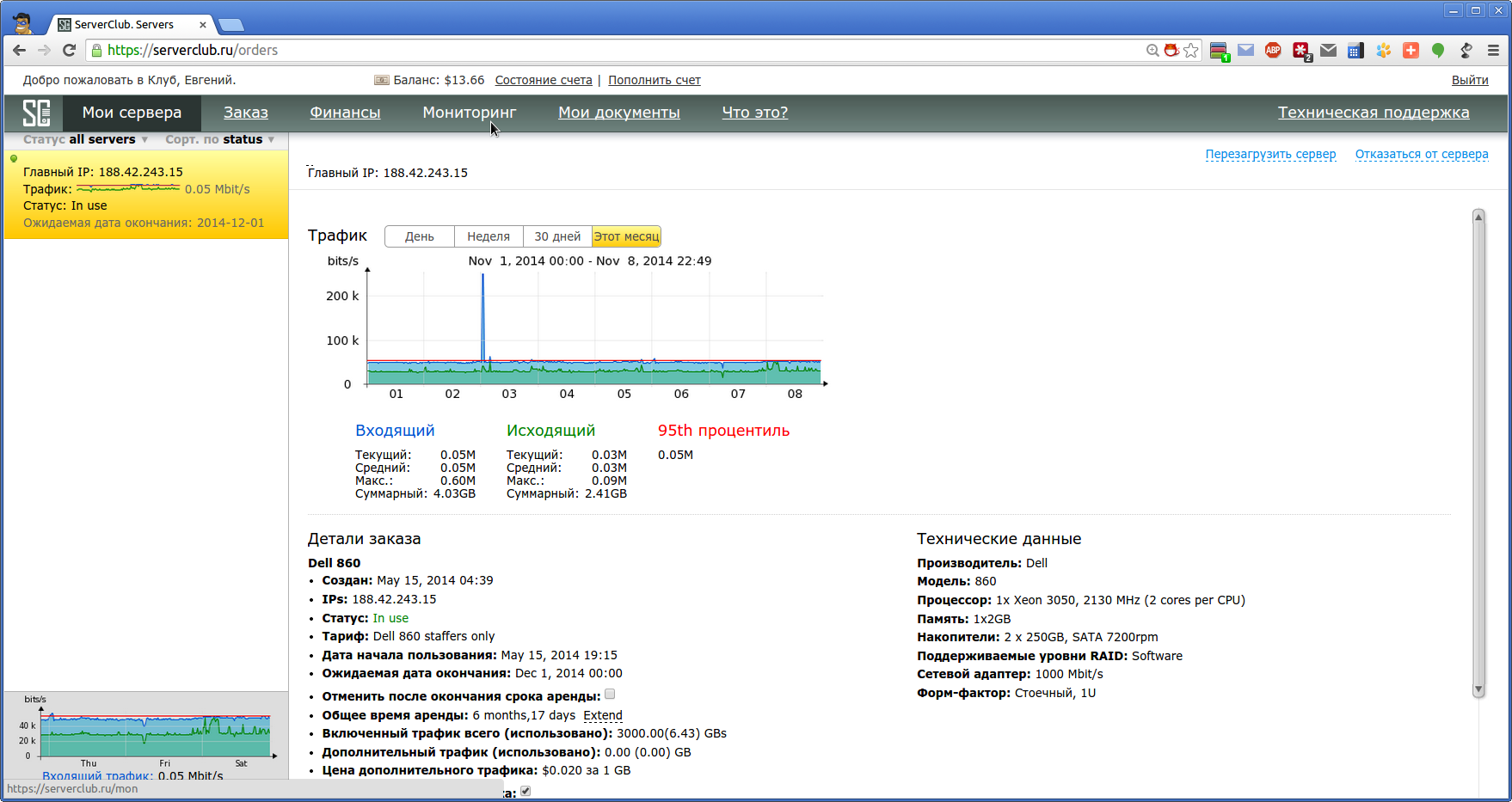Reload the page with the refresh icon

coord(70,50)
